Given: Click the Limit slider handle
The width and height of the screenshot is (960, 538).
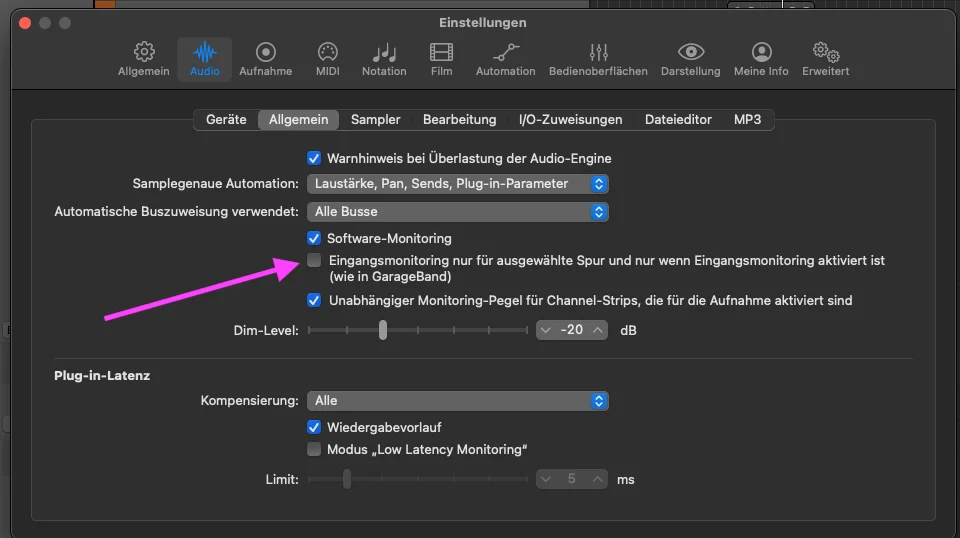Looking at the screenshot, I should pos(347,479).
